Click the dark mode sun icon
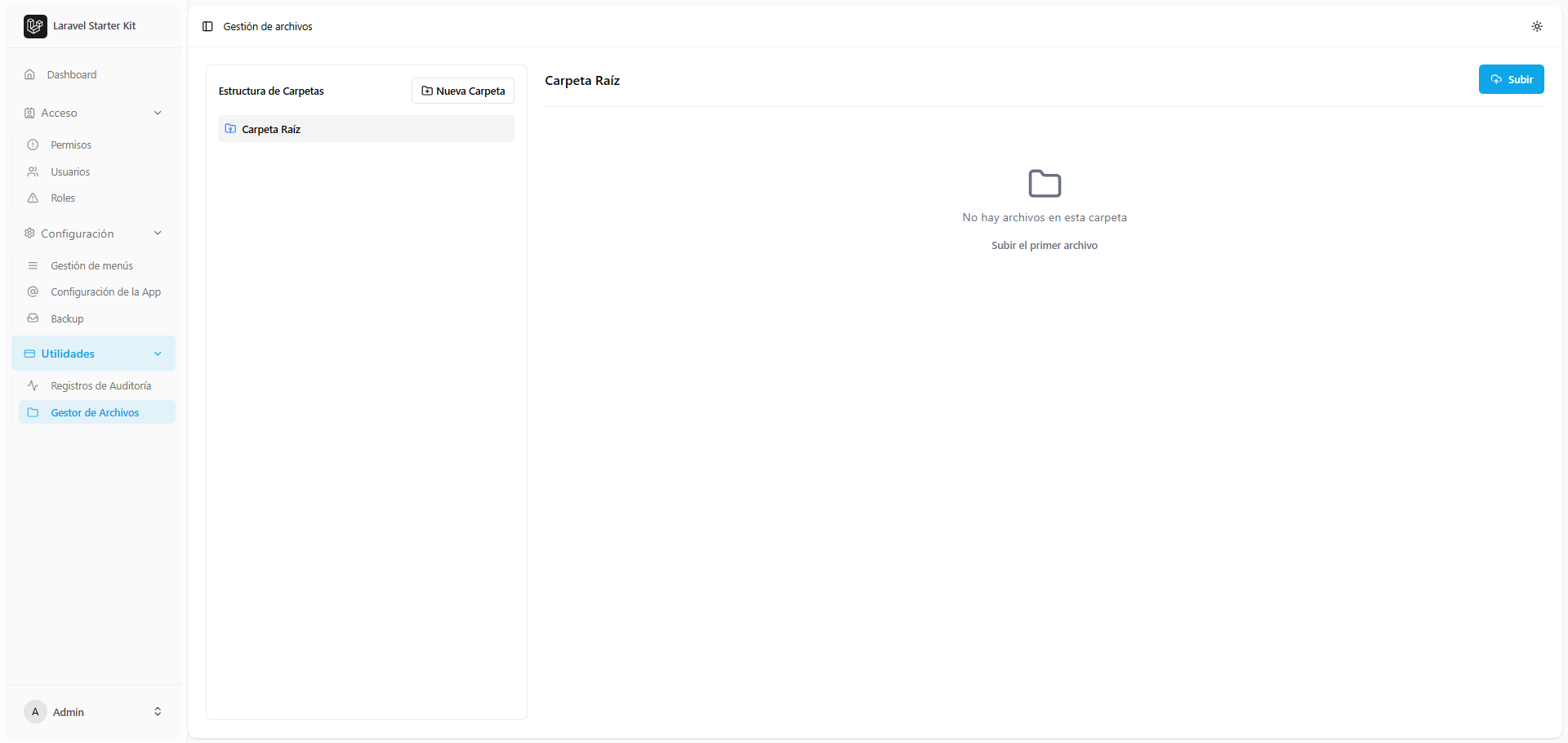The image size is (1568, 743). click(x=1538, y=25)
